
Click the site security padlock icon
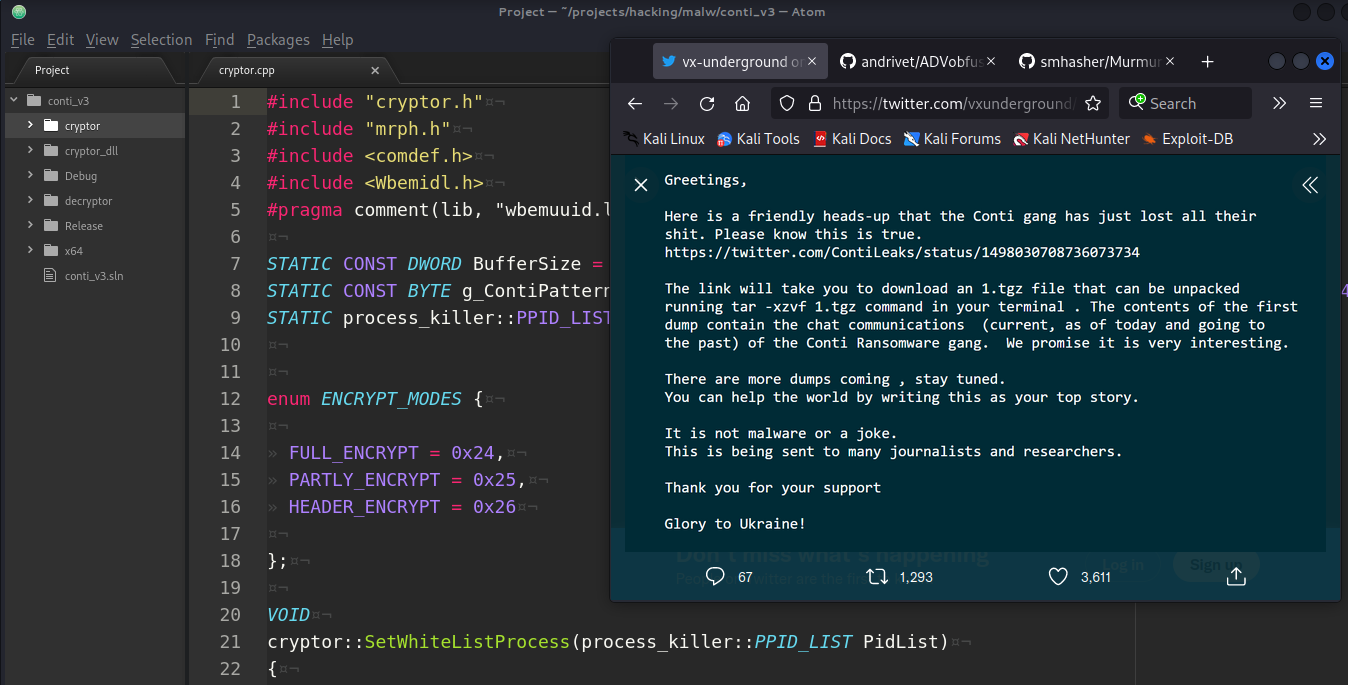pos(814,103)
